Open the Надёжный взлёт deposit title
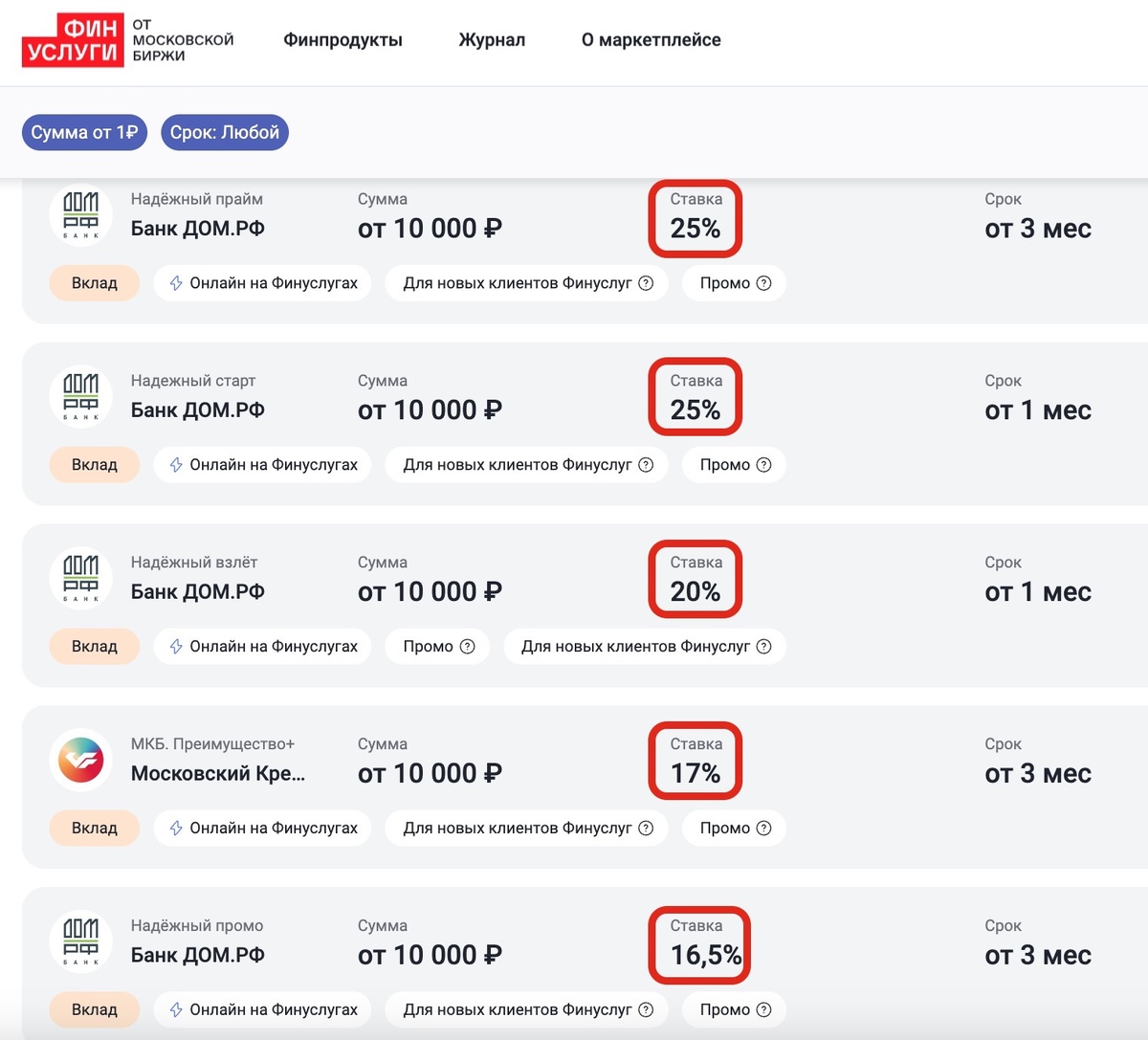This screenshot has height=1040, width=1148. click(194, 563)
